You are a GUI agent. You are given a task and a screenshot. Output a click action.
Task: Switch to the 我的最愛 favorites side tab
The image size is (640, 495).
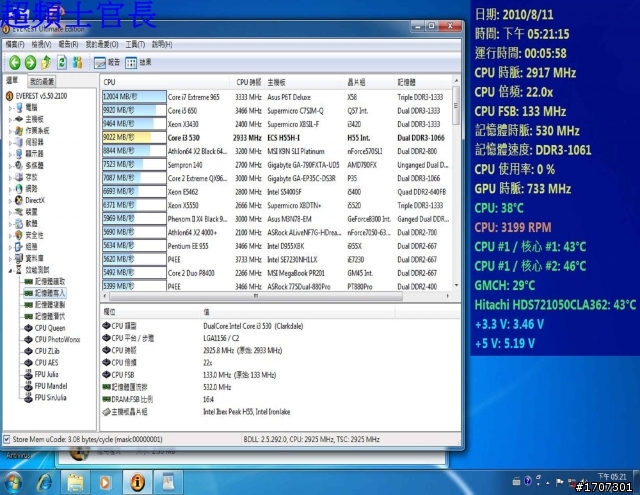pyautogui.click(x=42, y=82)
